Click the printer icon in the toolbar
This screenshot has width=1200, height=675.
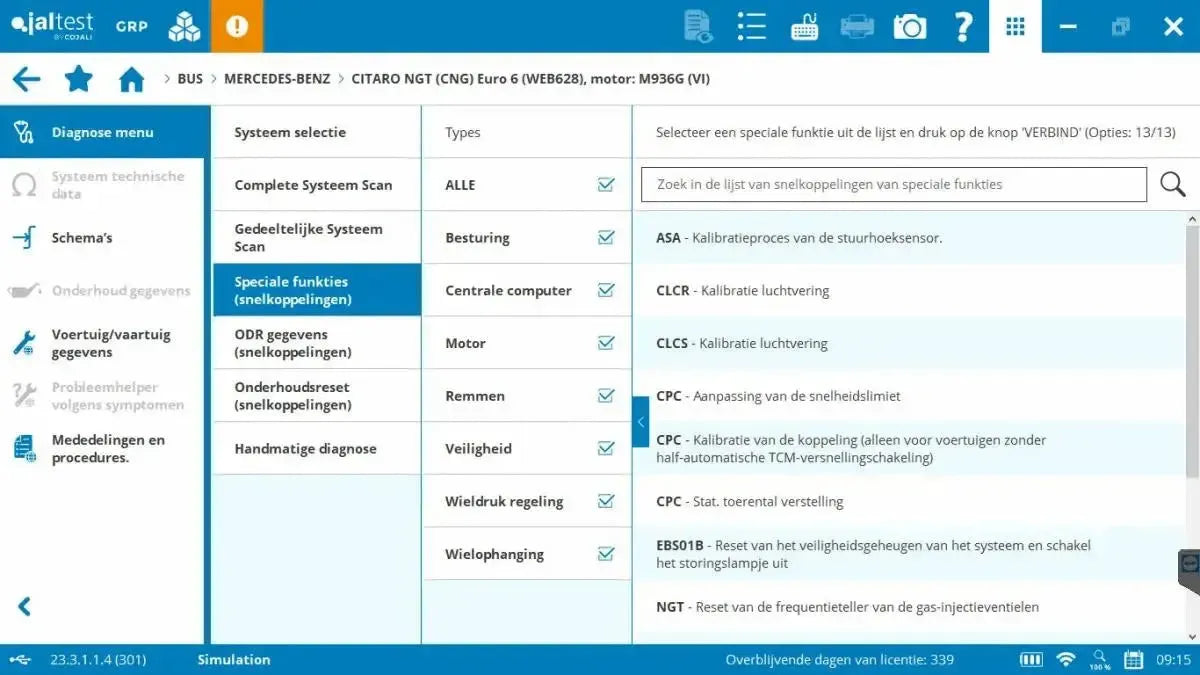pos(856,26)
